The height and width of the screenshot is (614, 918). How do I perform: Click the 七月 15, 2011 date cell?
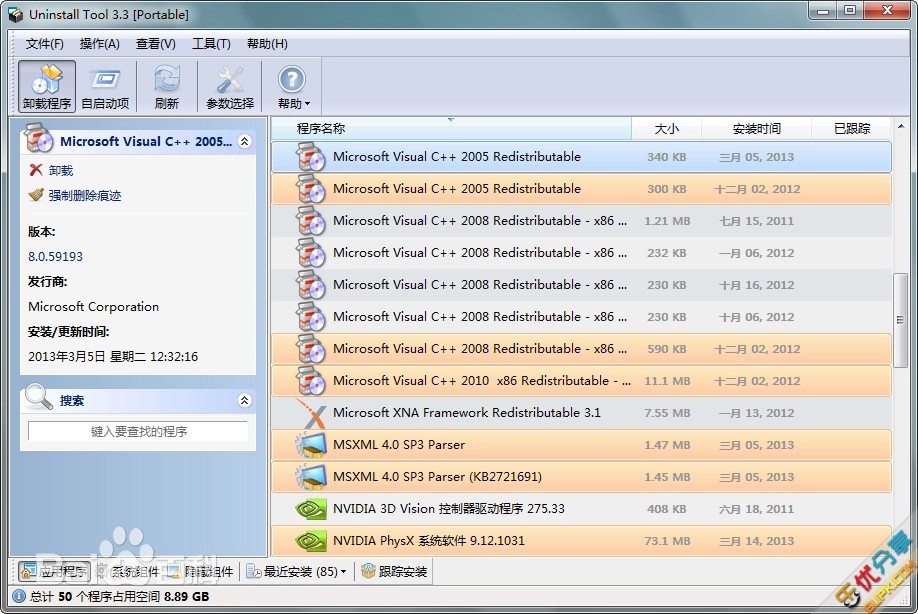[x=756, y=221]
